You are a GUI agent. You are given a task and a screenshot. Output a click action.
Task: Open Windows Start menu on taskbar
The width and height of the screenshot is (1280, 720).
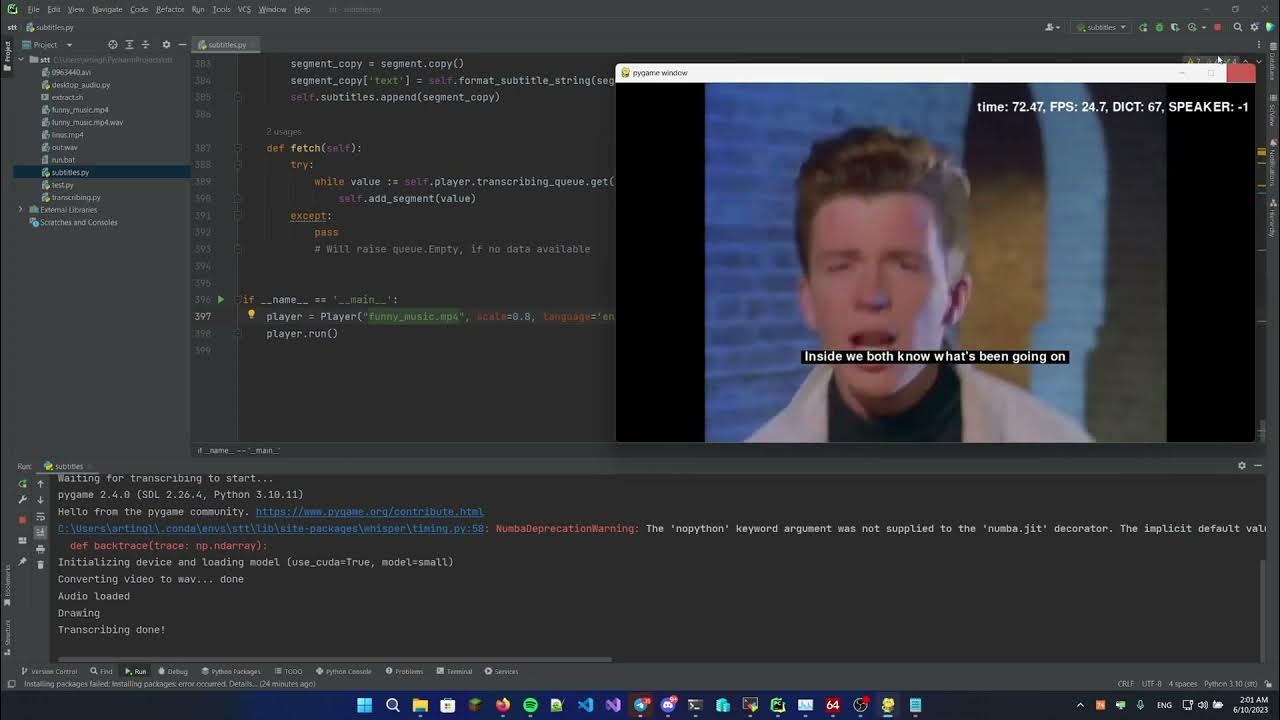click(365, 705)
